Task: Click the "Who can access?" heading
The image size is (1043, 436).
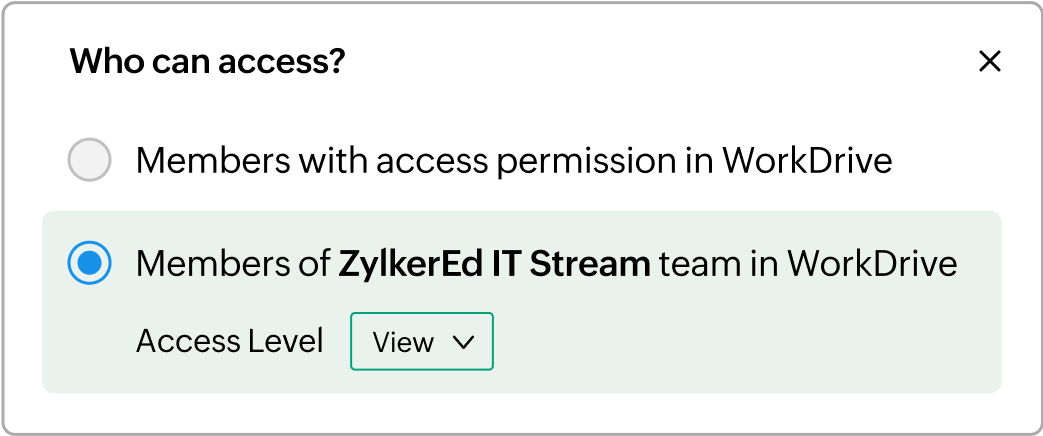Action: click(x=207, y=62)
